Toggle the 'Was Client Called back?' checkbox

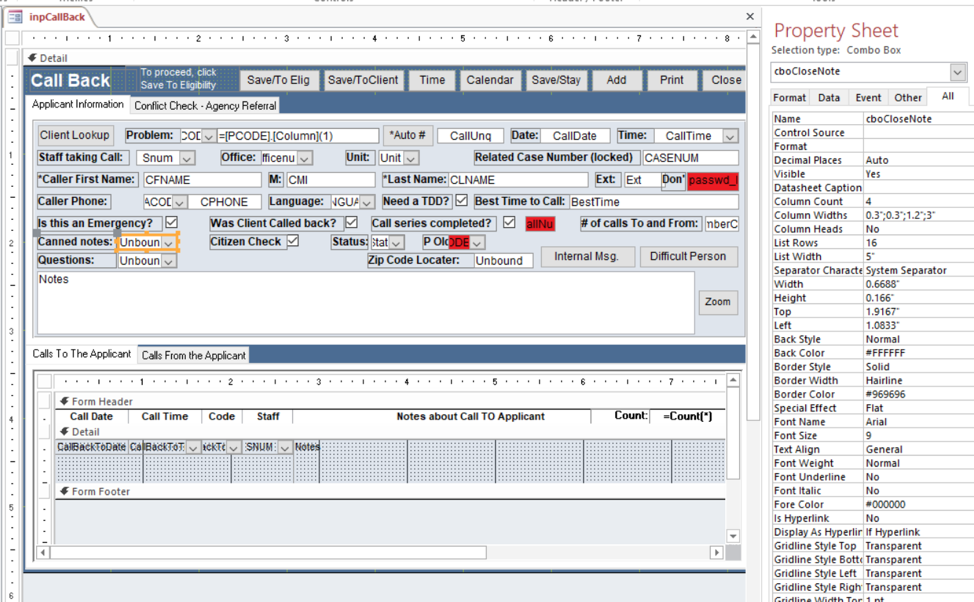tap(351, 223)
